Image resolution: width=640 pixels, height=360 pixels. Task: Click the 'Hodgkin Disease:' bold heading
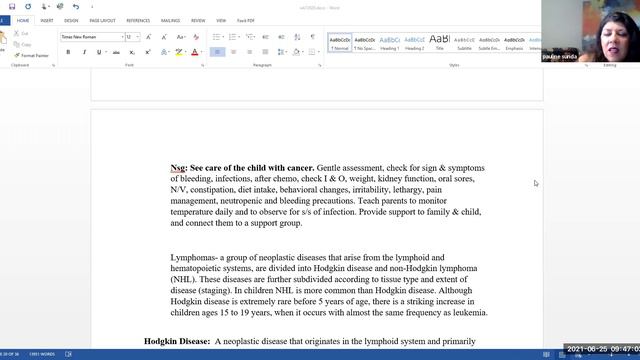(x=177, y=341)
